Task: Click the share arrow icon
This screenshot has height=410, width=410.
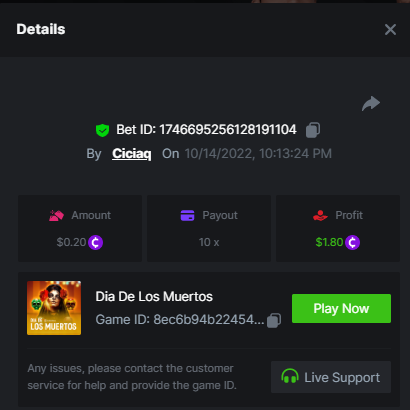Action: pyautogui.click(x=371, y=103)
